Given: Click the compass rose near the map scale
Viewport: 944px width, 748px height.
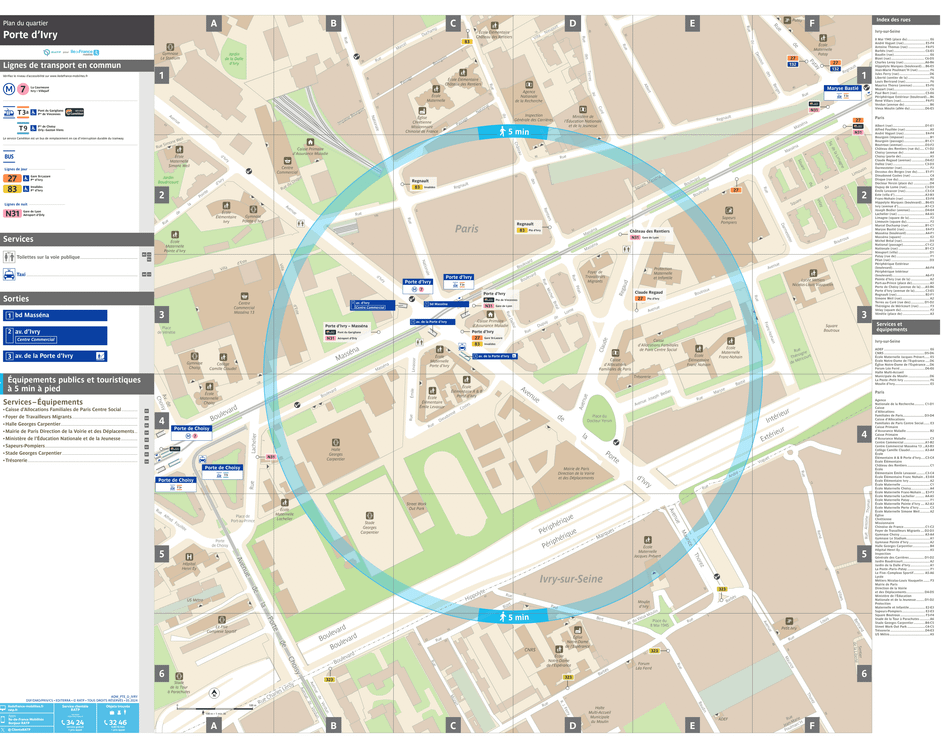Looking at the screenshot, I should point(214,693).
